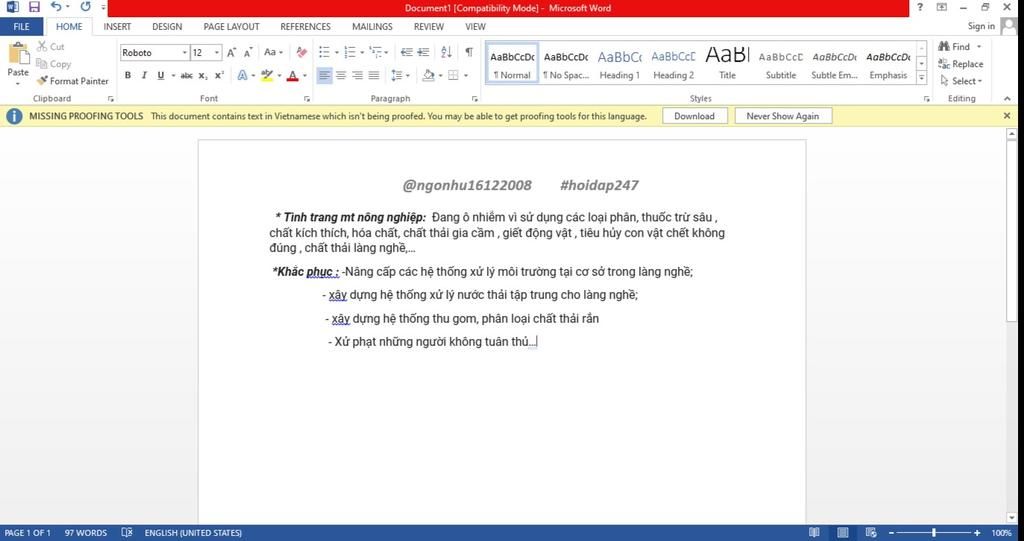Image resolution: width=1024 pixels, height=541 pixels.
Task: Decrease font size with Shrink Font
Action: point(248,52)
